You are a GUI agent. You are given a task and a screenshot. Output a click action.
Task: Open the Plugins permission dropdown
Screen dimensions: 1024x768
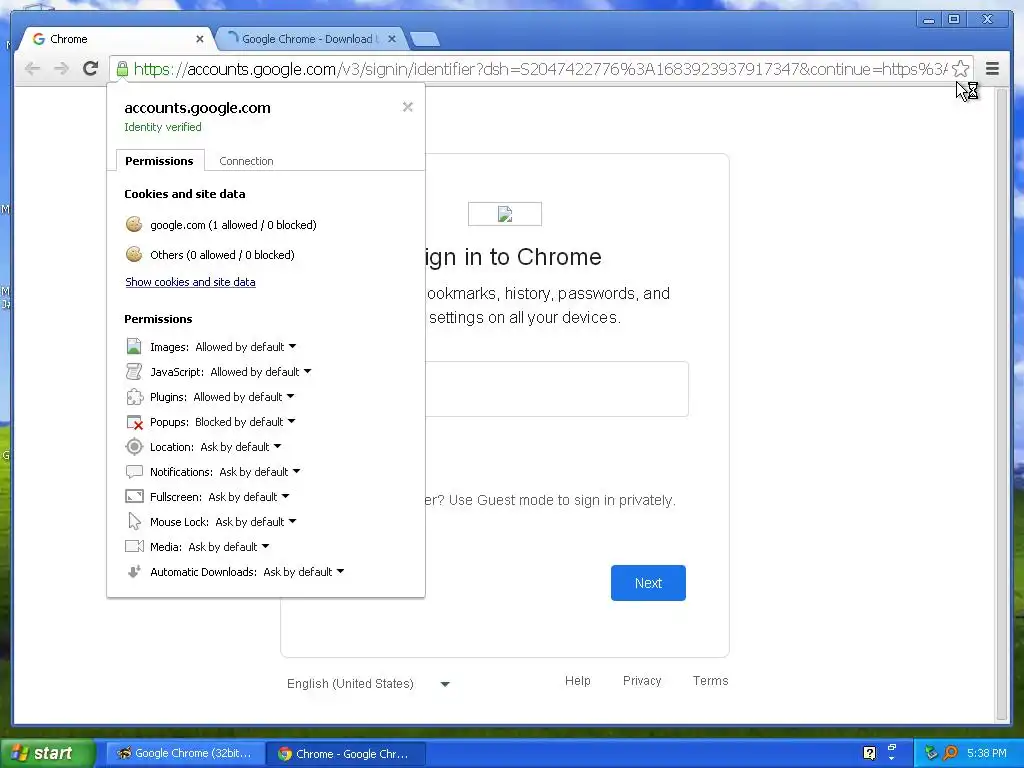(244, 396)
